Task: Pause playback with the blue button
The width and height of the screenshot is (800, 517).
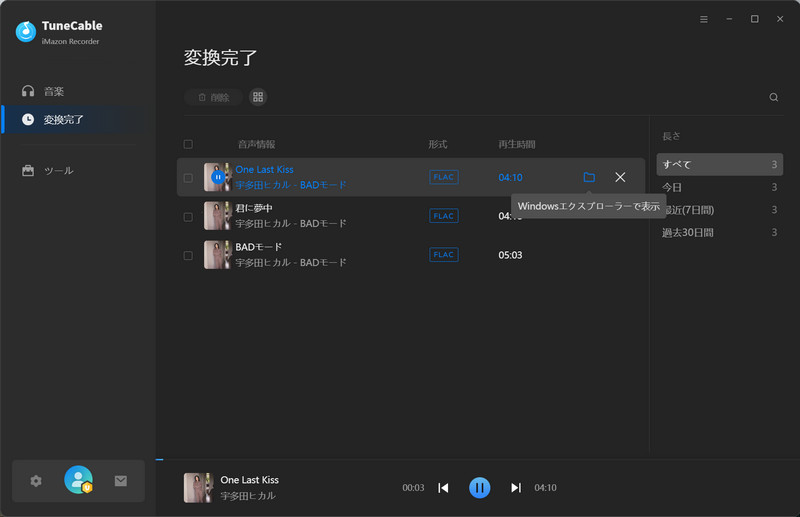Action: pos(480,488)
